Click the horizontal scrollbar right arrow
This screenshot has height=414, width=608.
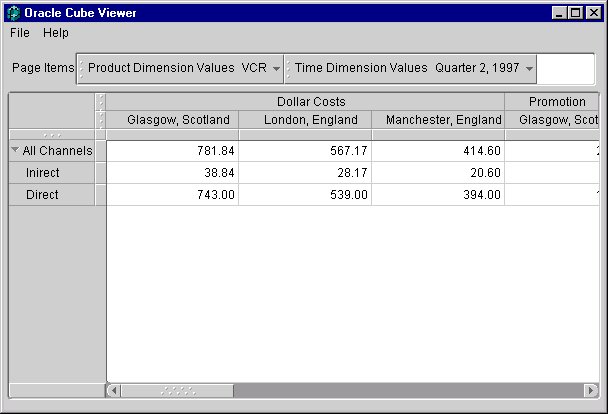(591, 390)
